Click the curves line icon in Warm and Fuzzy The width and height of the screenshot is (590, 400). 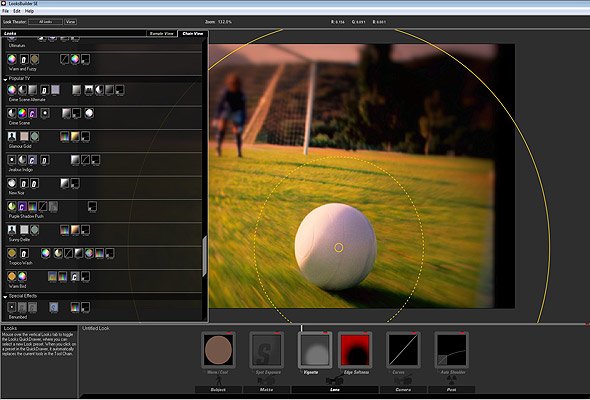(x=65, y=59)
